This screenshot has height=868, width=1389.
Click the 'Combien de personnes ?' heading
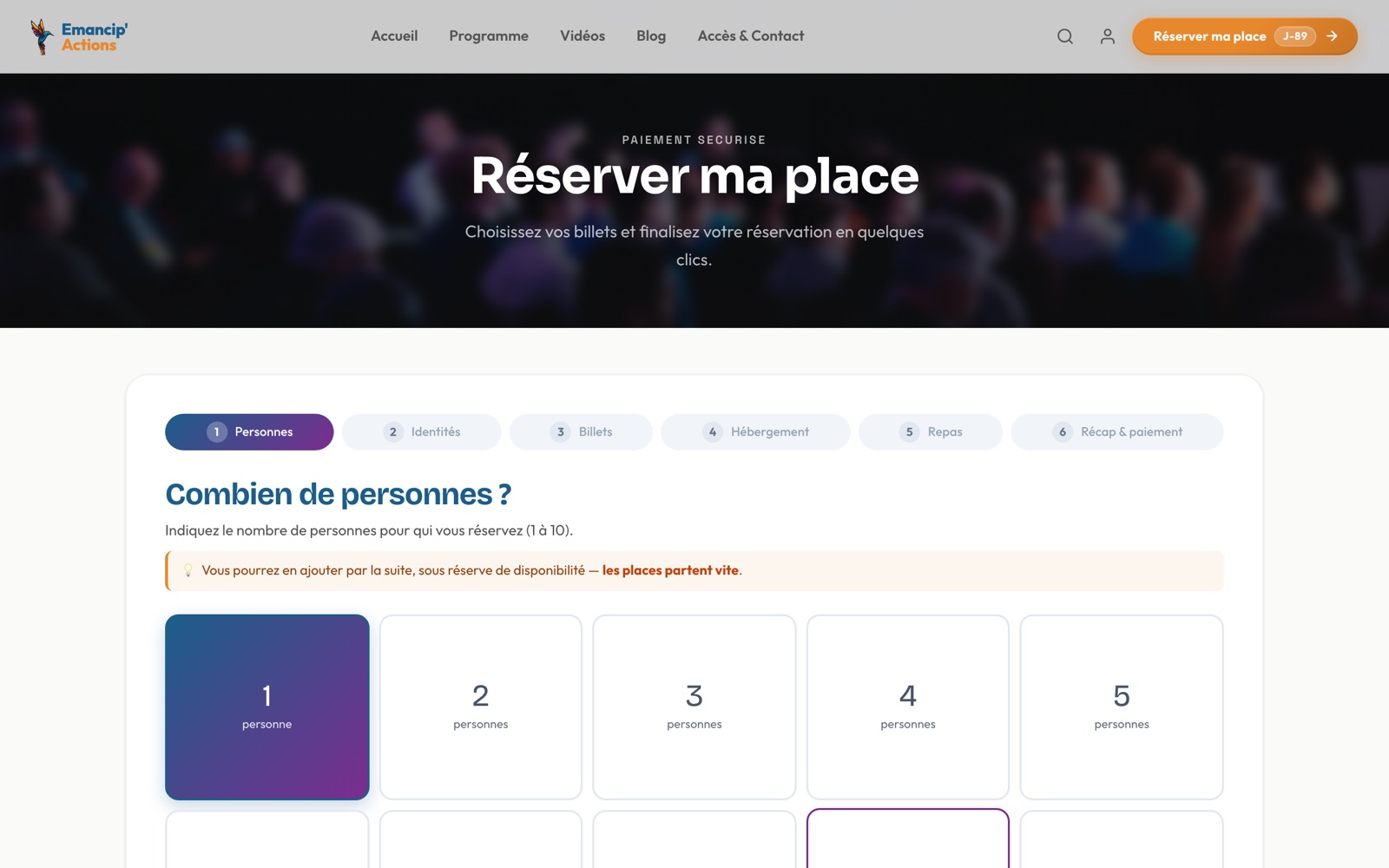(x=339, y=494)
